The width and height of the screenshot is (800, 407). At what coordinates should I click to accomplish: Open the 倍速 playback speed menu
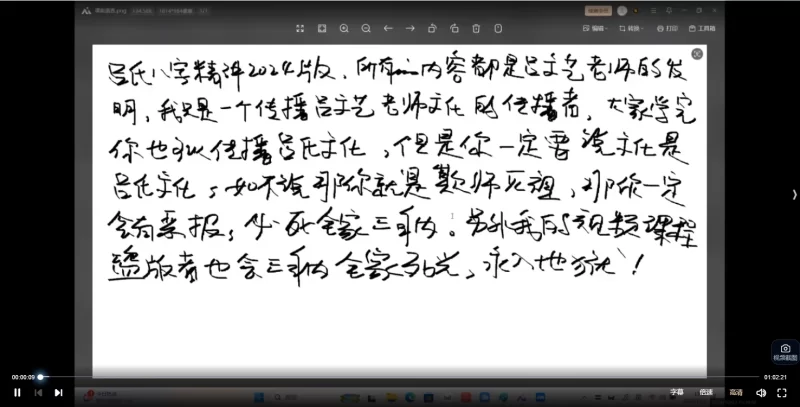(x=706, y=392)
